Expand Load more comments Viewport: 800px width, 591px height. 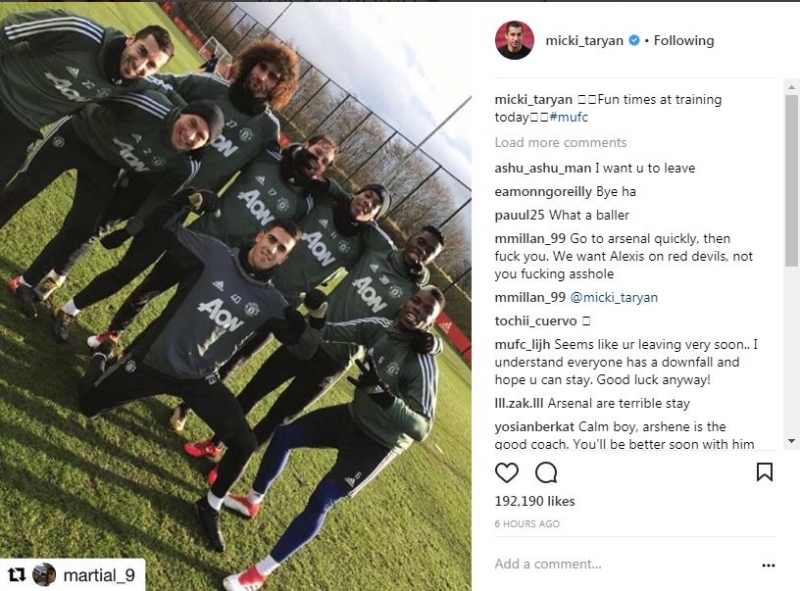pyautogui.click(x=560, y=142)
